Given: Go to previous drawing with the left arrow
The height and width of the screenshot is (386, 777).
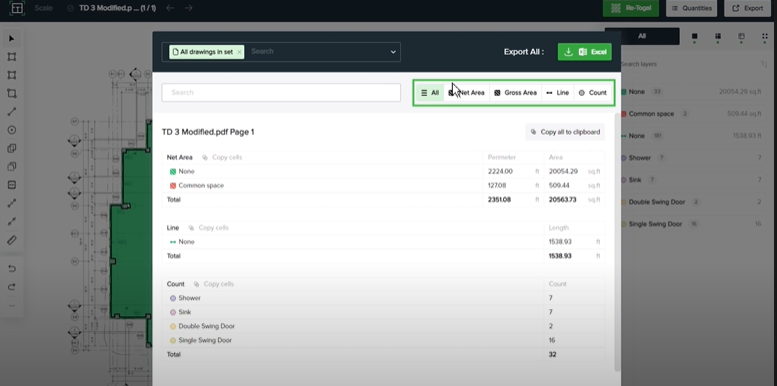Looking at the screenshot, I should (x=170, y=8).
